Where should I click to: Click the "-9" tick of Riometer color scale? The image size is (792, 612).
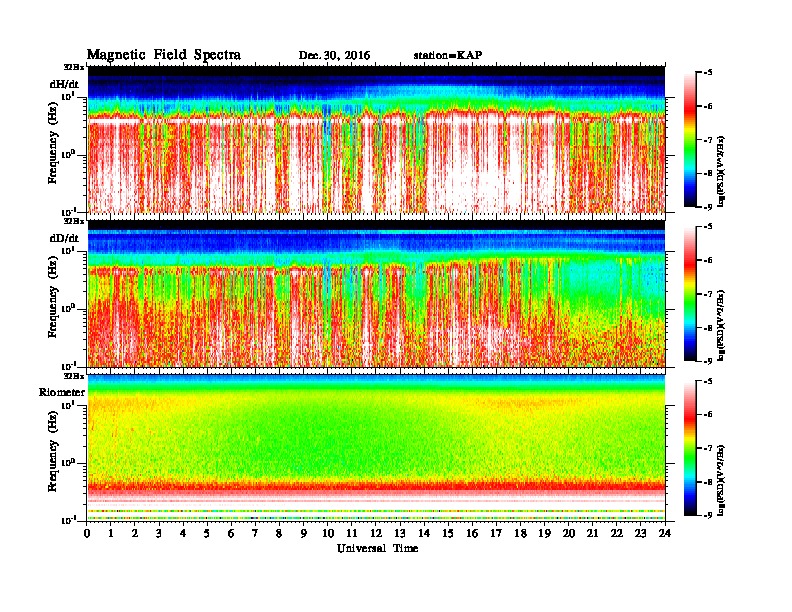708,515
